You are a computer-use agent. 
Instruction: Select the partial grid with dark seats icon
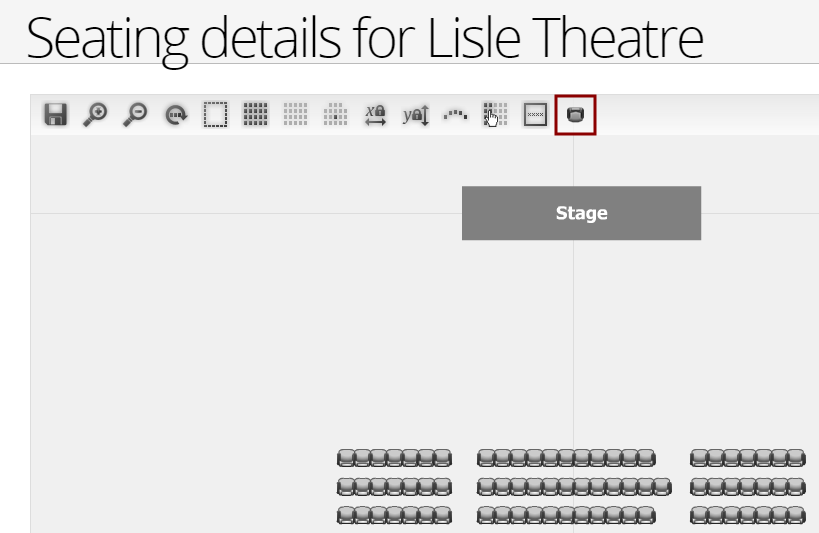(x=335, y=114)
